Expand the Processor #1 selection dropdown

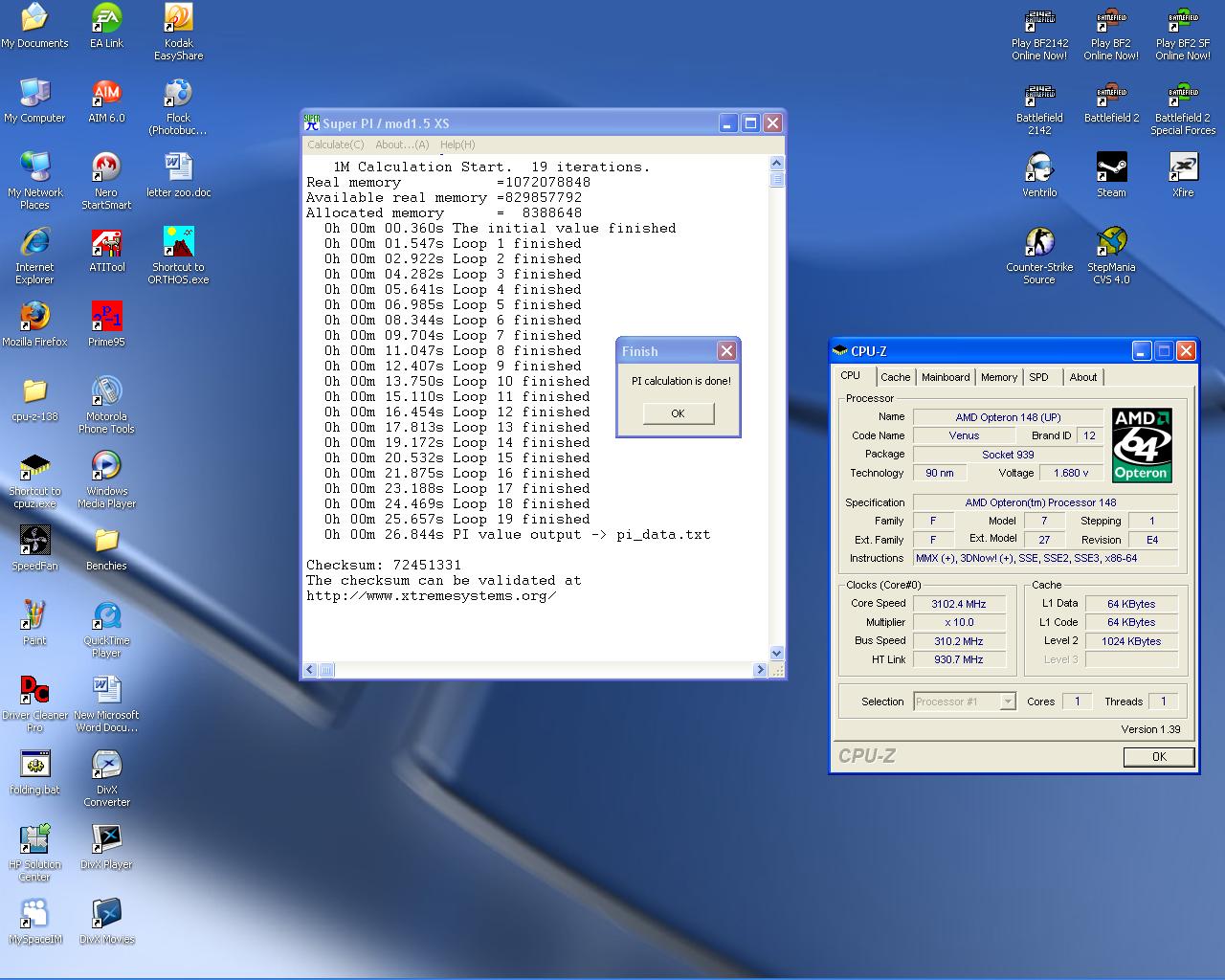[1007, 702]
